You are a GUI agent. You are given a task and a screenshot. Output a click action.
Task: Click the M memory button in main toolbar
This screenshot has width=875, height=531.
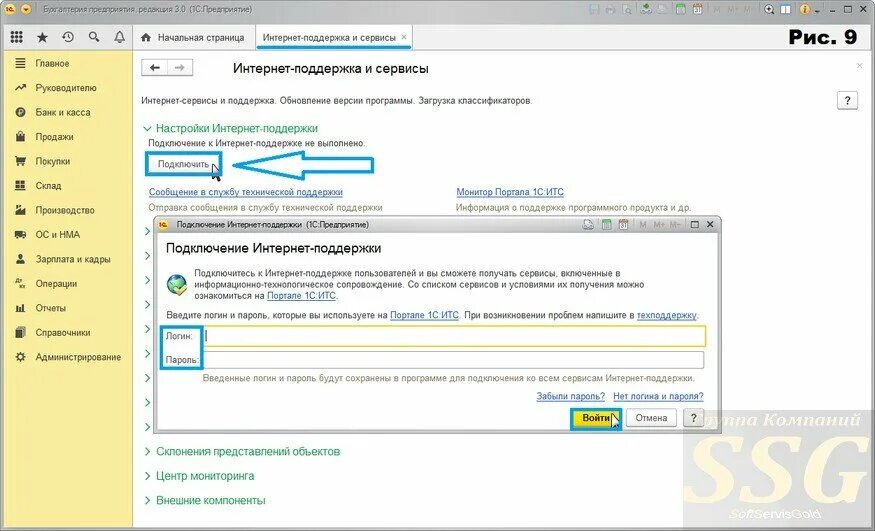717,9
